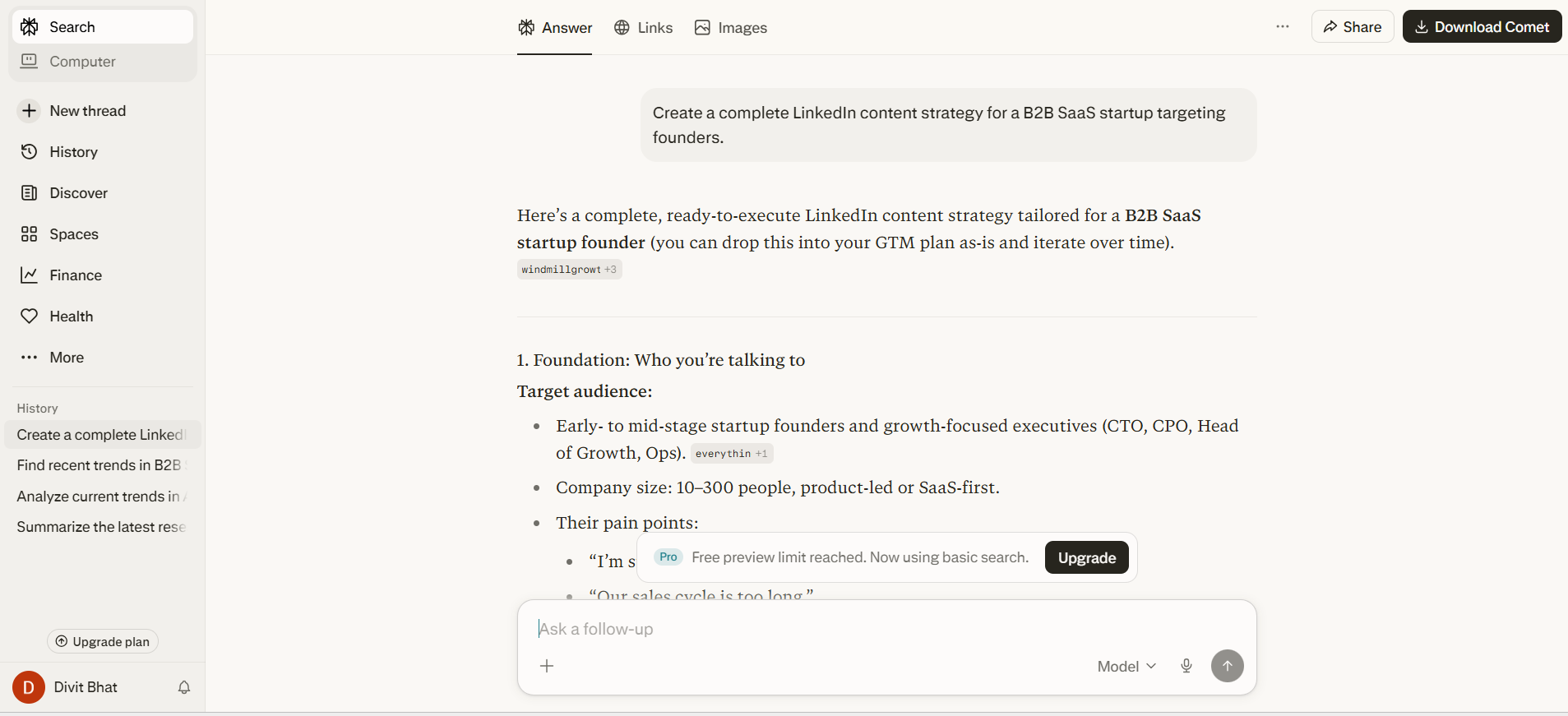Start a New thread
This screenshot has width=1568, height=716.
(87, 110)
